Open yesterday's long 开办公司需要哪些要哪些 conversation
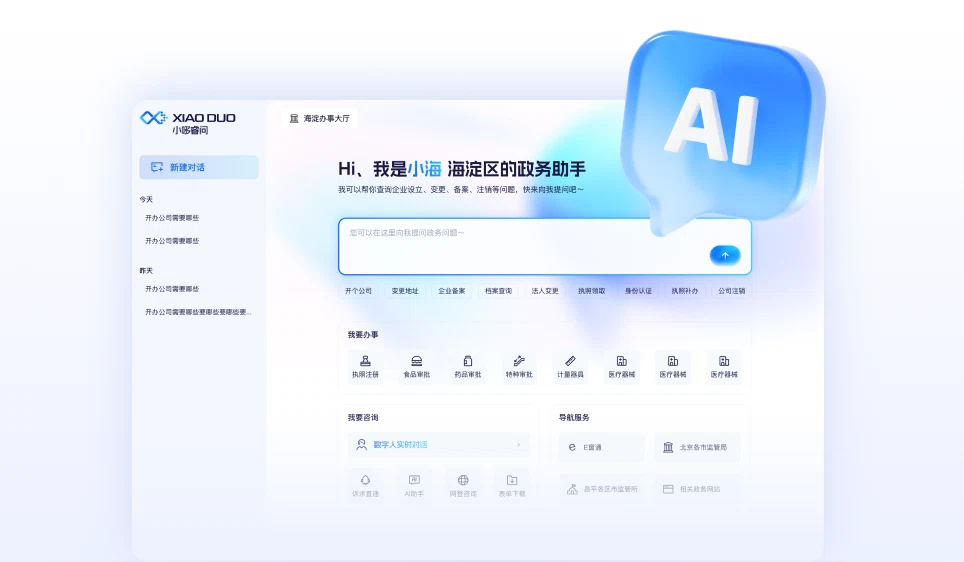The image size is (964, 562). pos(198,312)
